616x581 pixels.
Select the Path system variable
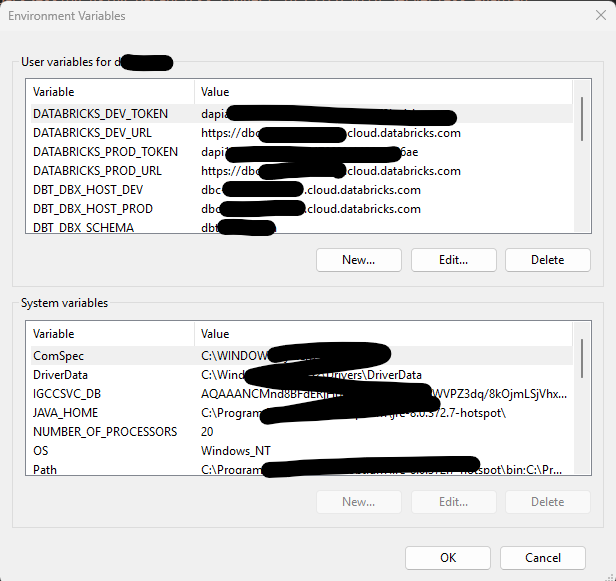[301, 468]
